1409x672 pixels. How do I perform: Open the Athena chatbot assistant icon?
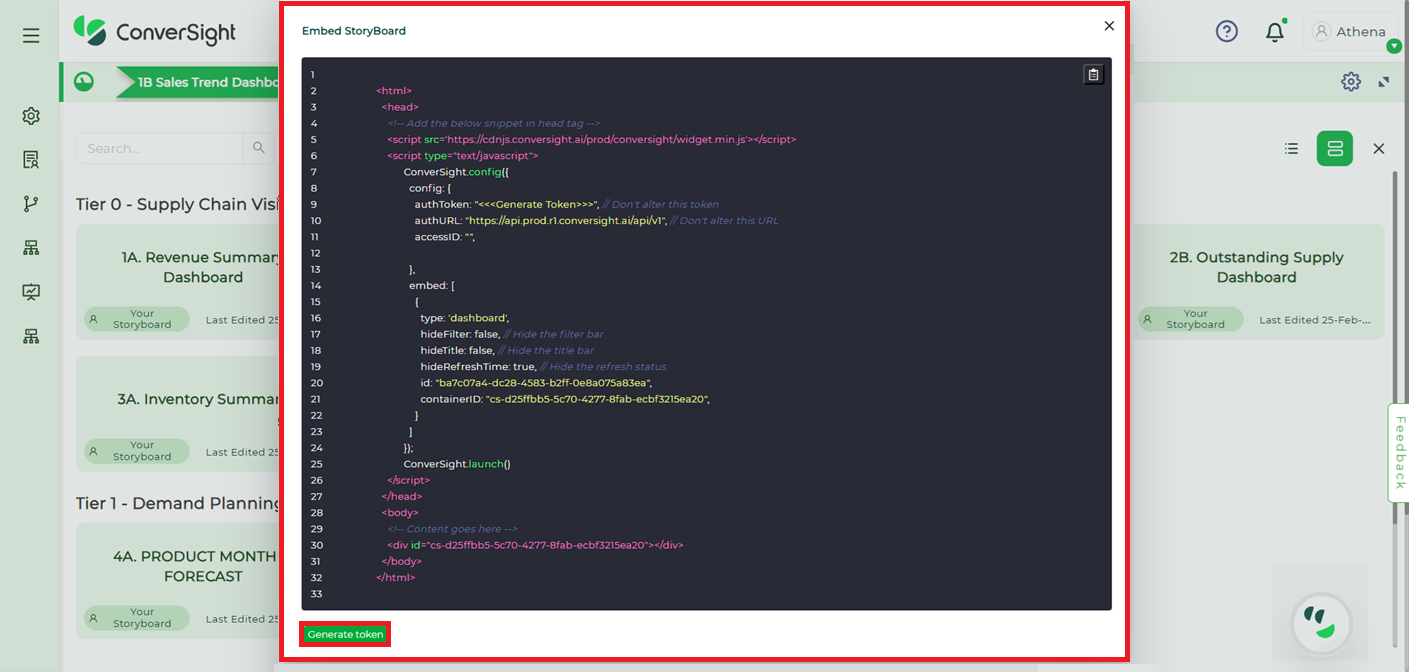[x=1322, y=622]
